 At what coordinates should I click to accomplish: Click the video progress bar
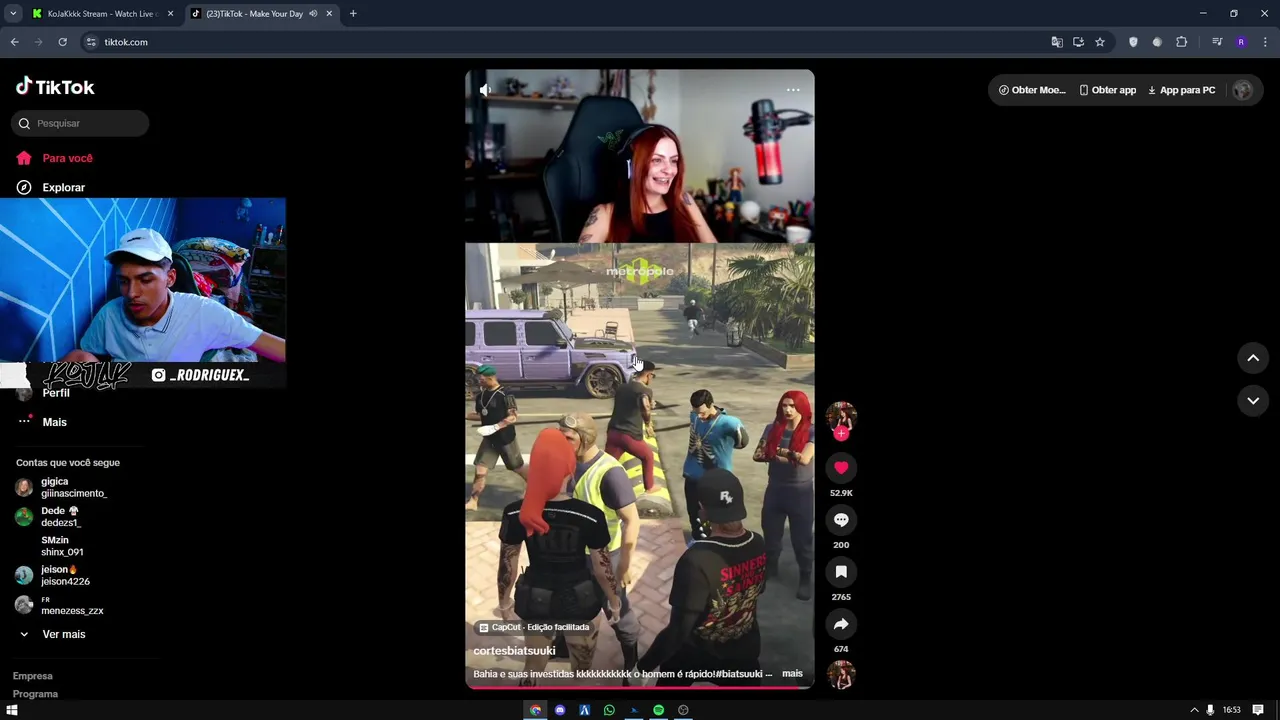click(640, 688)
